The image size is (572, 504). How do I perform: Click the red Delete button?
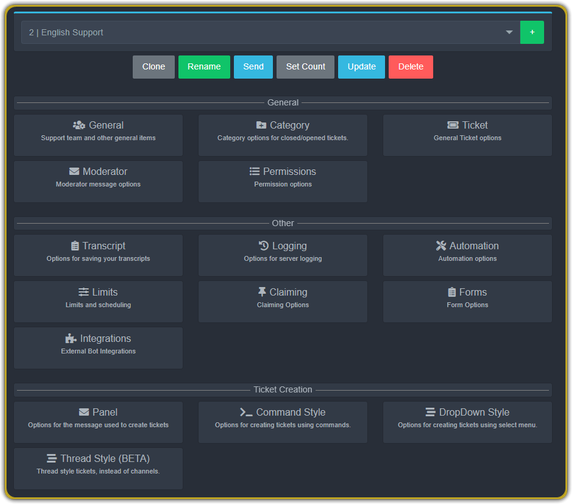pos(411,67)
